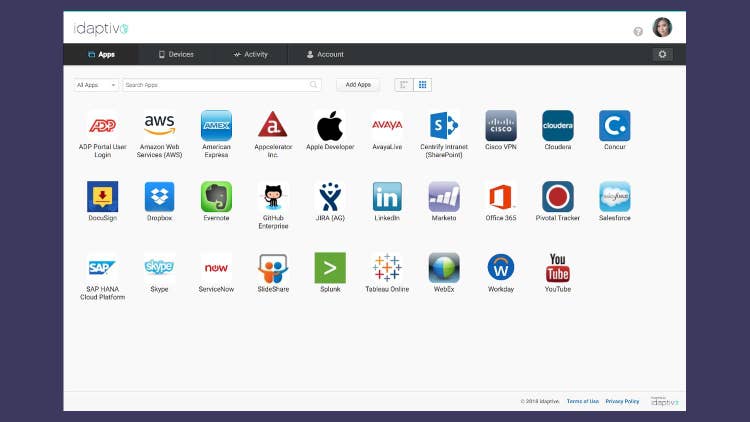Open the Activity tab
This screenshot has height=422, width=750.
[x=251, y=55]
